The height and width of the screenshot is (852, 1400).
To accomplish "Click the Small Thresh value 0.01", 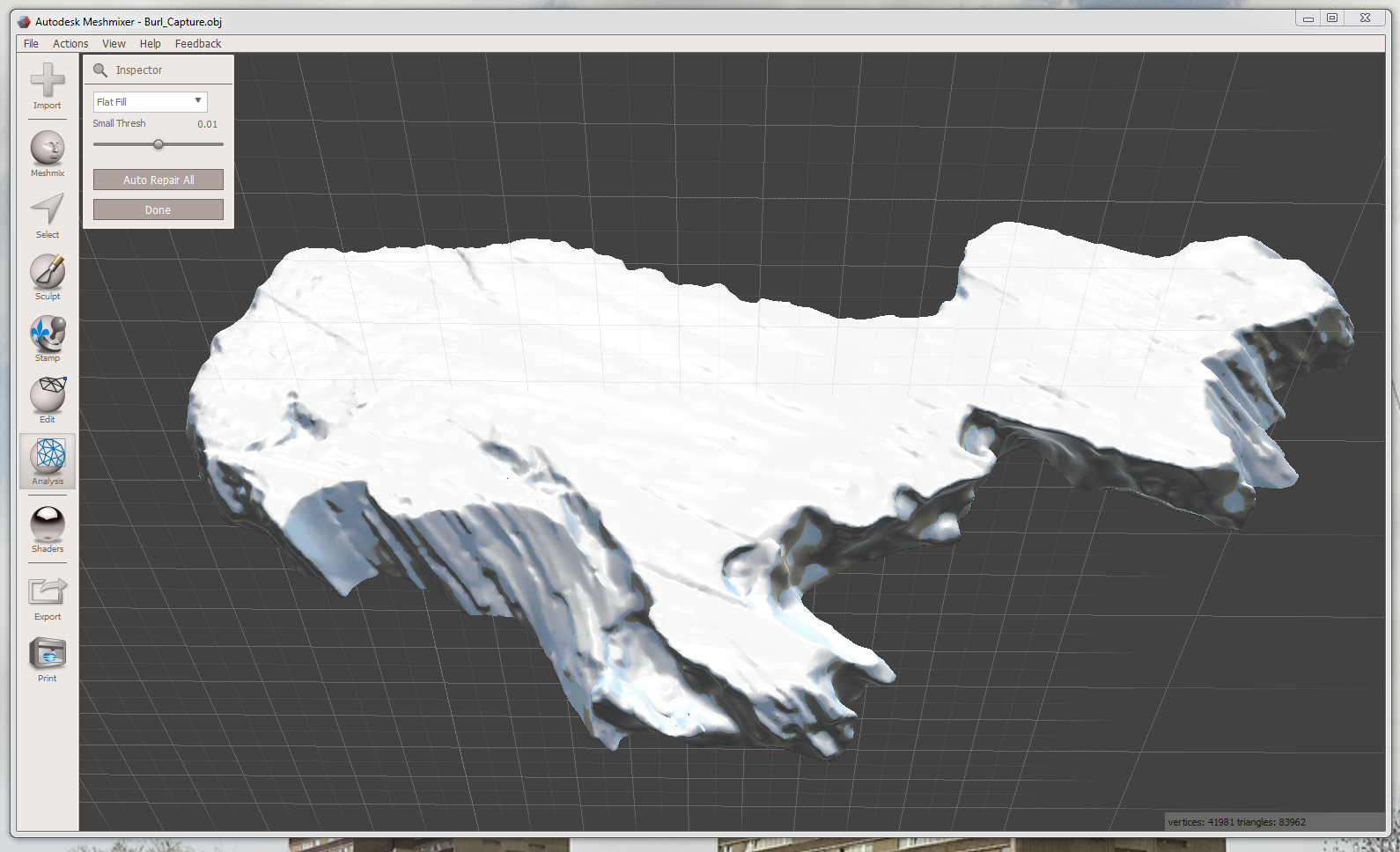I will 207,124.
